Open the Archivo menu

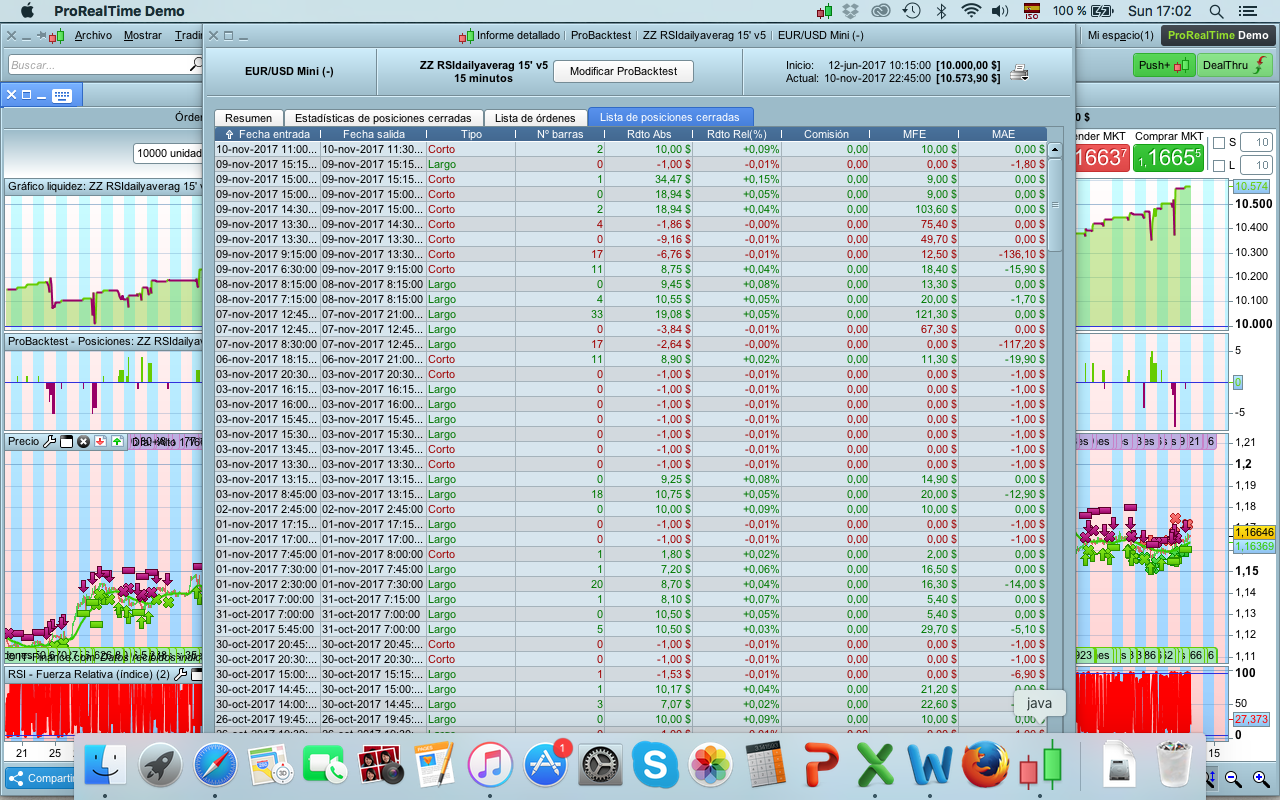(x=93, y=35)
